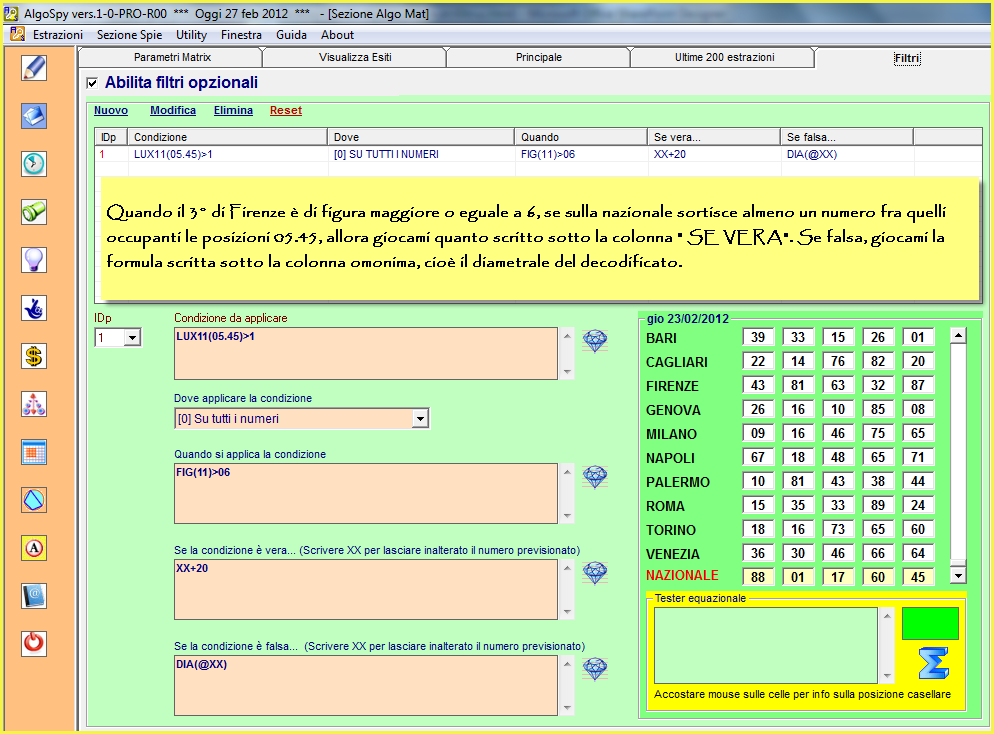Click extraction list scroll down arrow
Screen dimensions: 994x734
coord(958,576)
